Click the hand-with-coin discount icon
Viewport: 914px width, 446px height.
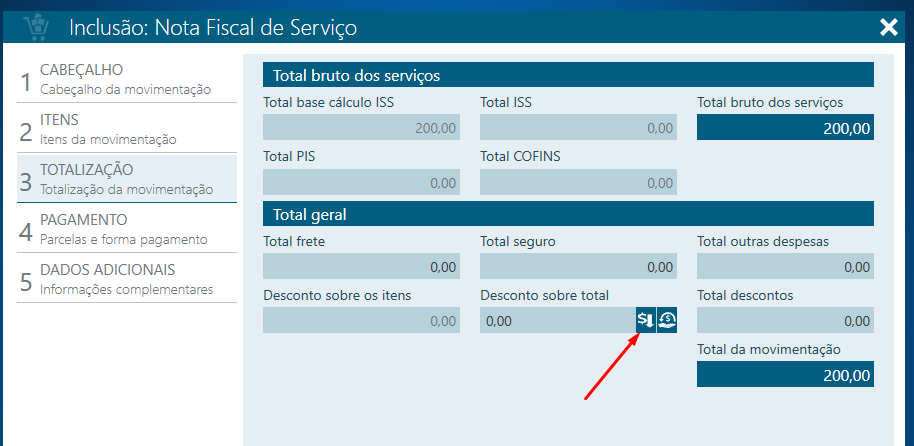pos(667,320)
